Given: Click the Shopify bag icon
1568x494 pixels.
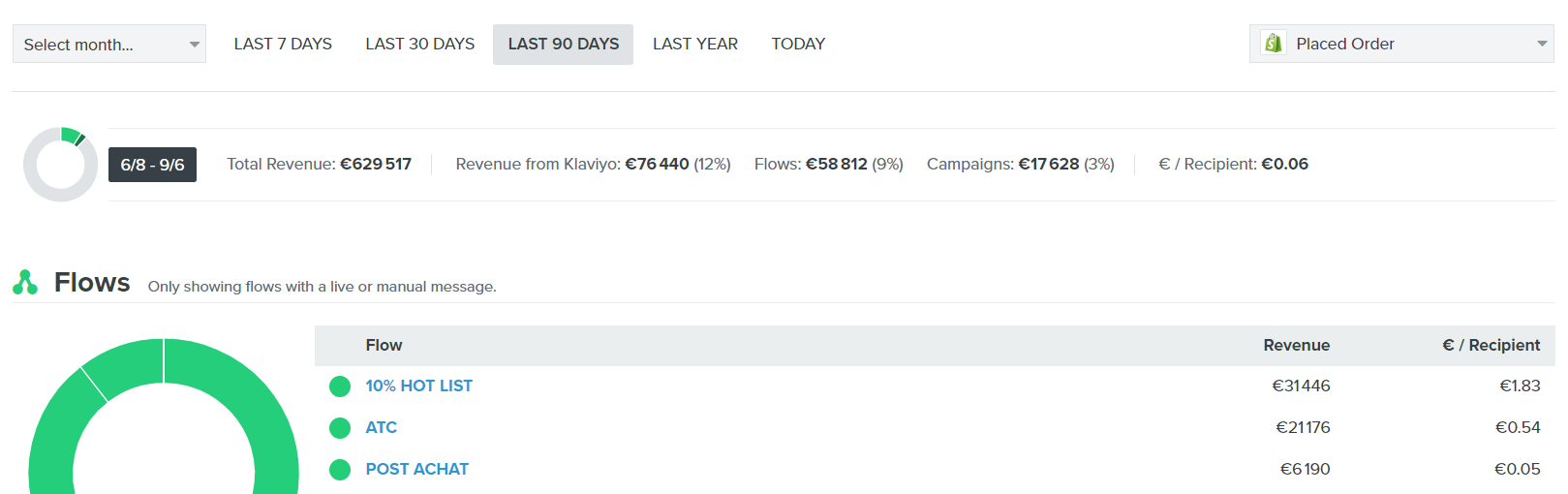Looking at the screenshot, I should pyautogui.click(x=1273, y=44).
